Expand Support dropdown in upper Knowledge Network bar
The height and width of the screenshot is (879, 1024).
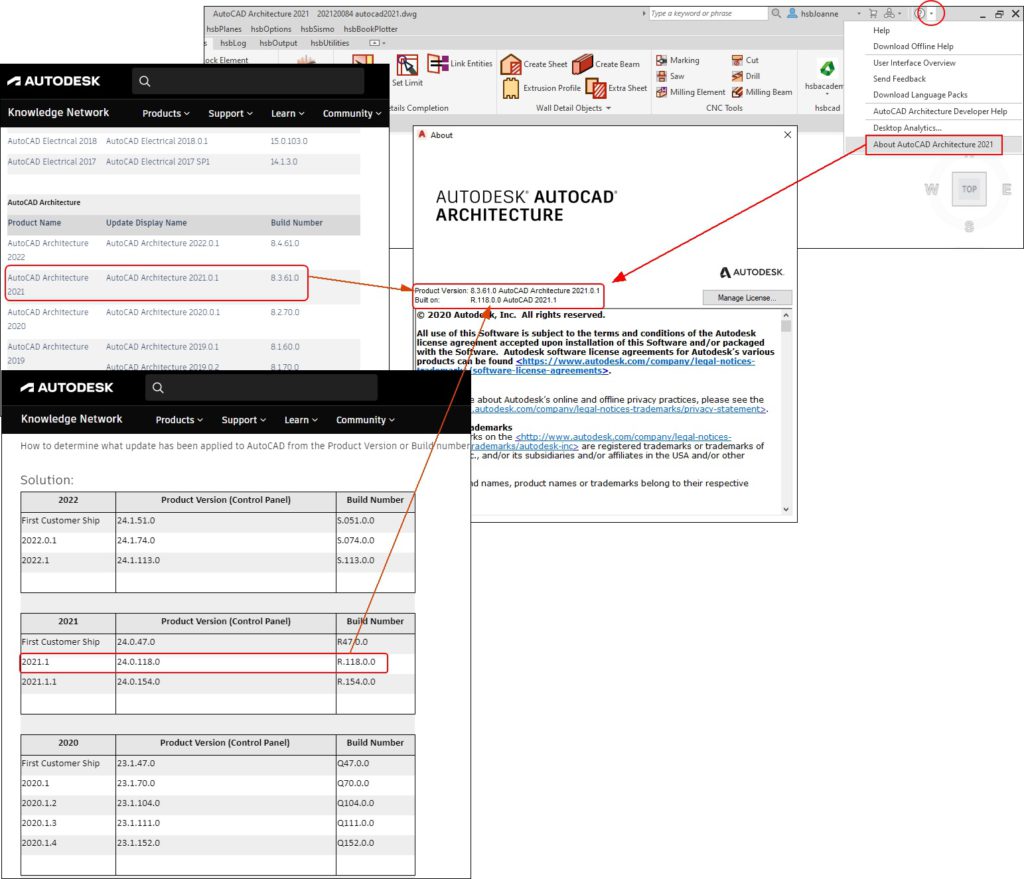pyautogui.click(x=231, y=113)
